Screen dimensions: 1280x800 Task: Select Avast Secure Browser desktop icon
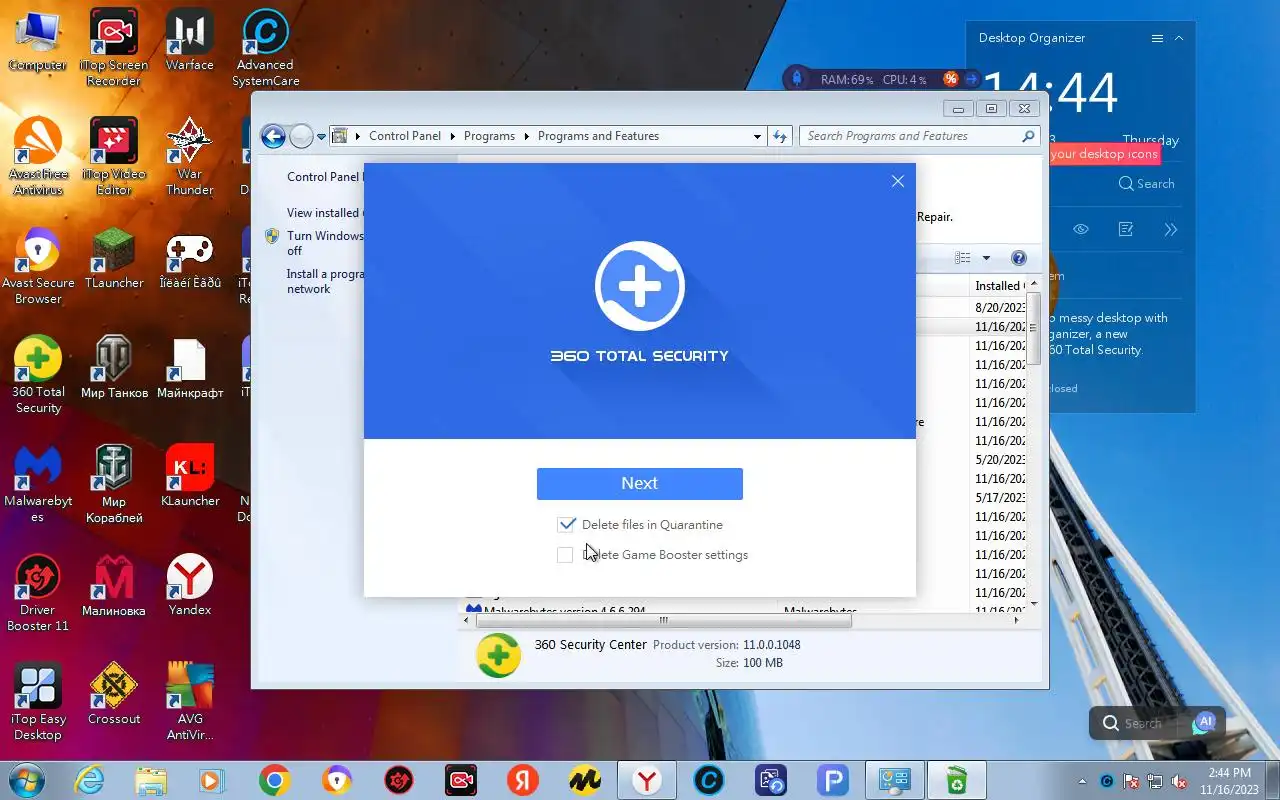tap(38, 265)
